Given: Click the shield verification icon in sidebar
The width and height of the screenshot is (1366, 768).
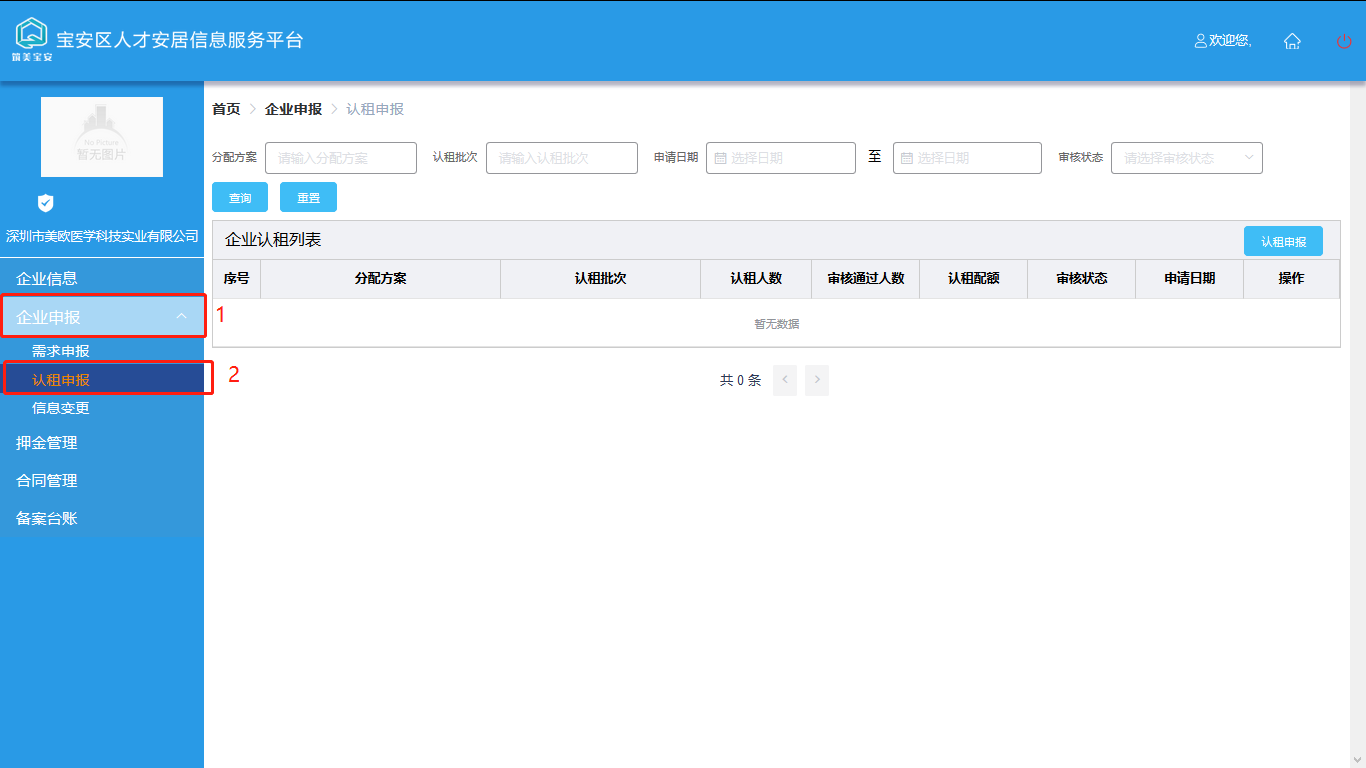Looking at the screenshot, I should tap(45, 203).
